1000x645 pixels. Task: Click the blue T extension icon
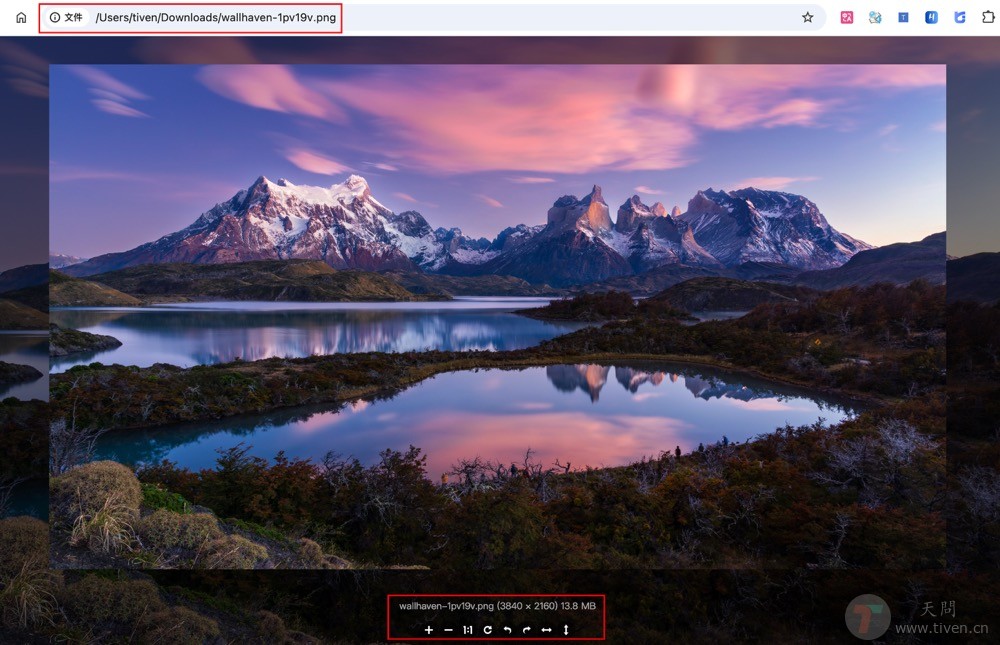[902, 17]
